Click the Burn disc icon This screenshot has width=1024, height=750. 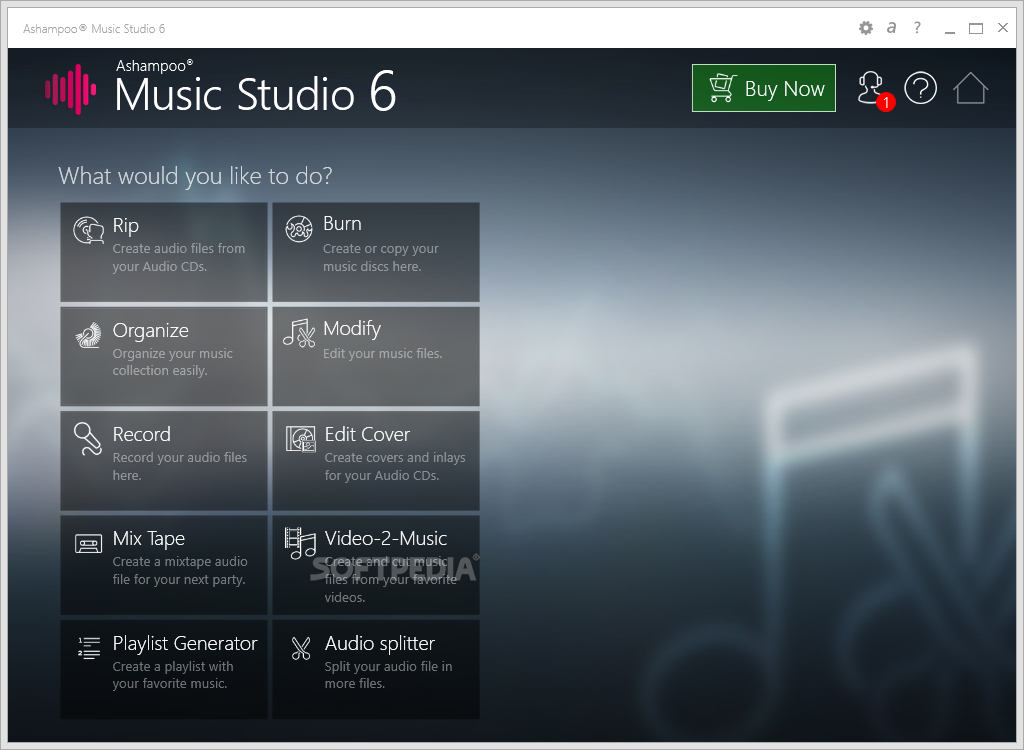pos(299,229)
